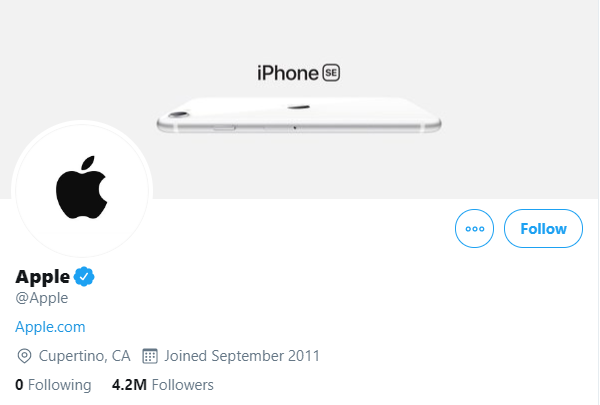Click the iPhone wordmark in the header
This screenshot has height=405, width=600.
287,73
